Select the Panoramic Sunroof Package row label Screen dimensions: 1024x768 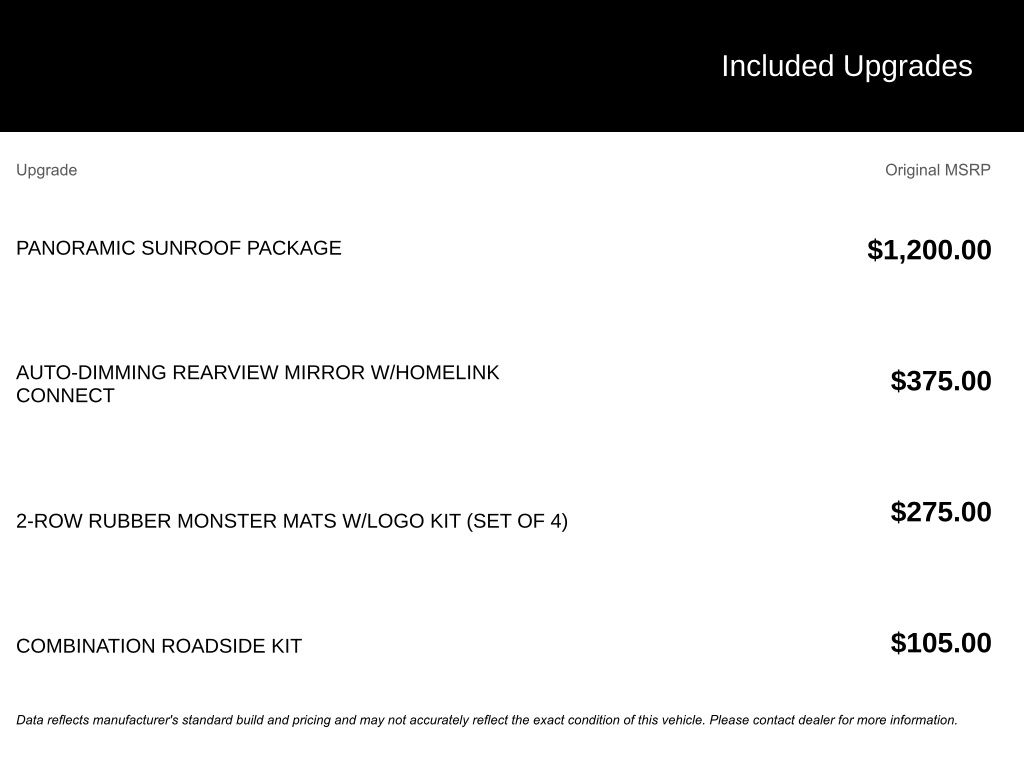click(x=178, y=248)
